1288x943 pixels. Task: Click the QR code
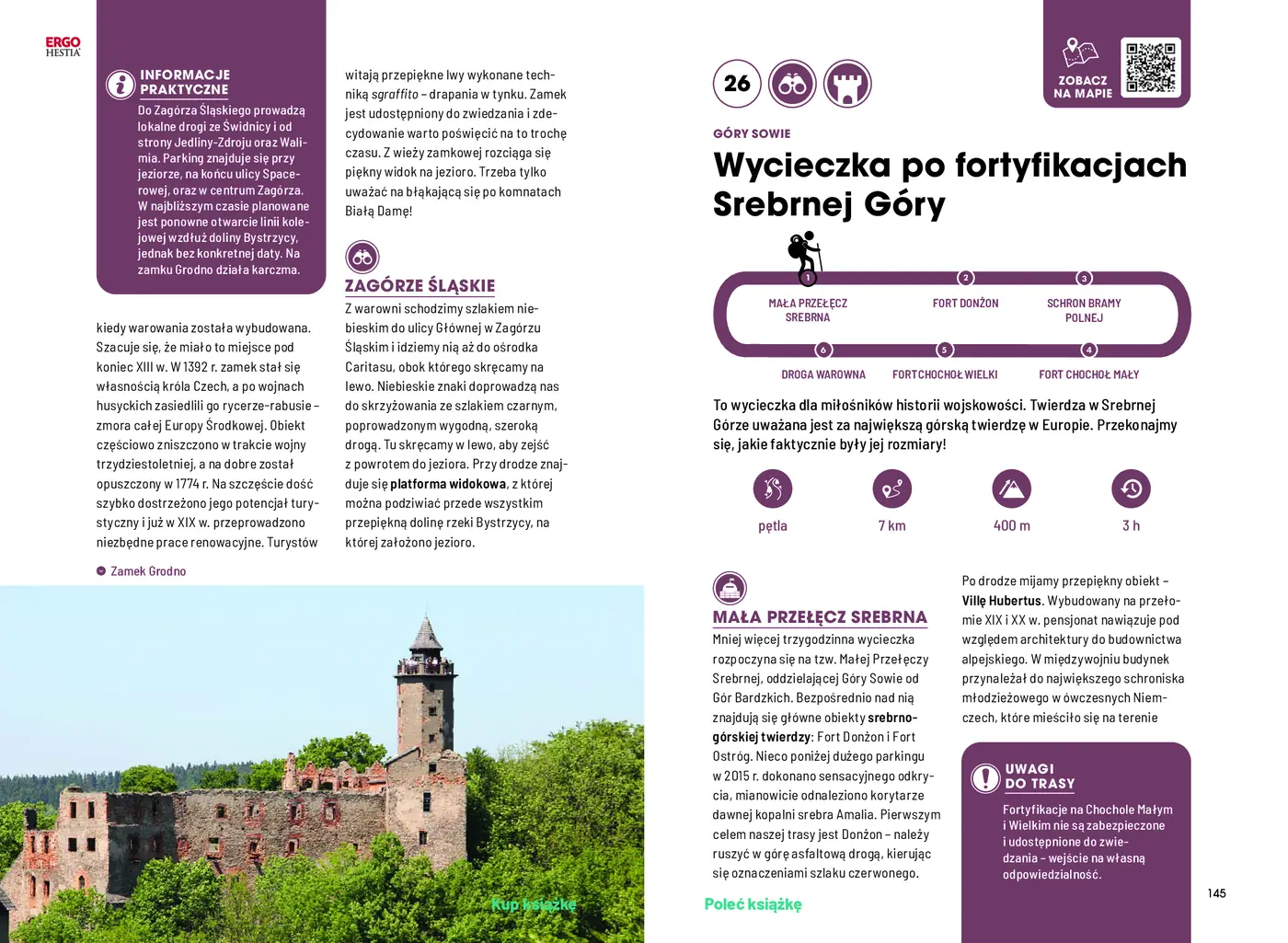[1150, 66]
